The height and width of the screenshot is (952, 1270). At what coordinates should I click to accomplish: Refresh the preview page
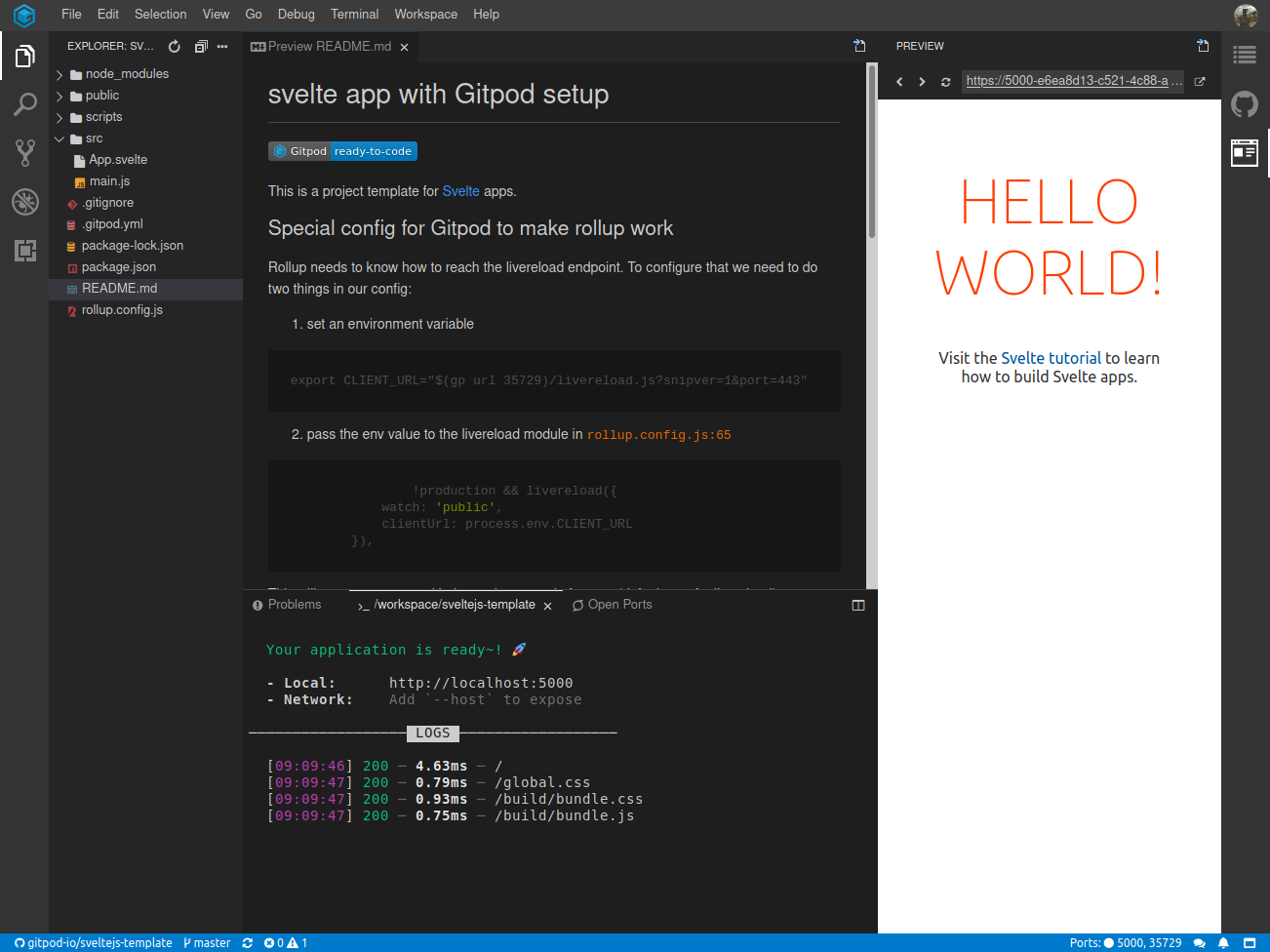click(x=944, y=82)
